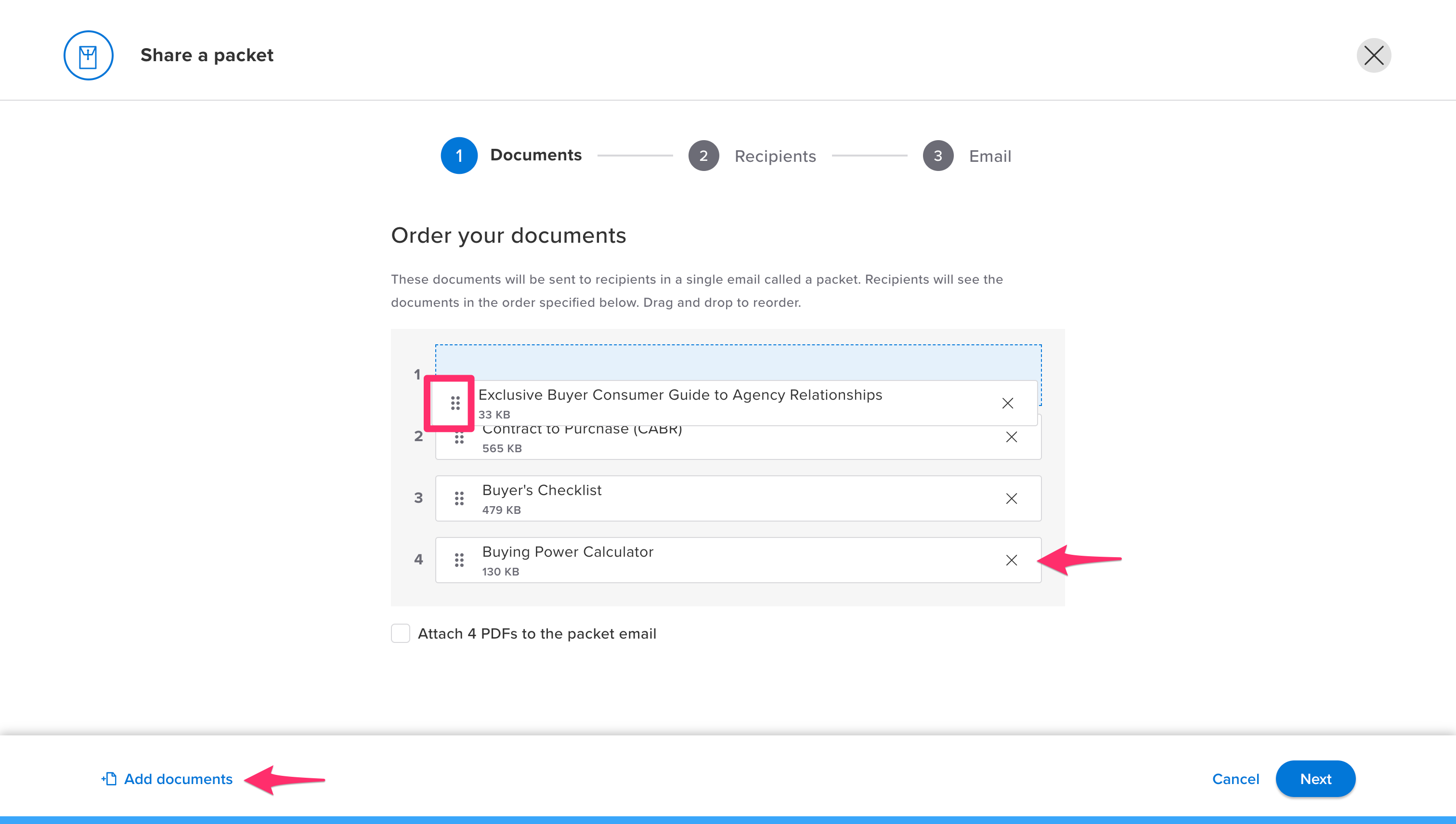
Task: Close the Share a packet dialog
Action: click(x=1375, y=55)
